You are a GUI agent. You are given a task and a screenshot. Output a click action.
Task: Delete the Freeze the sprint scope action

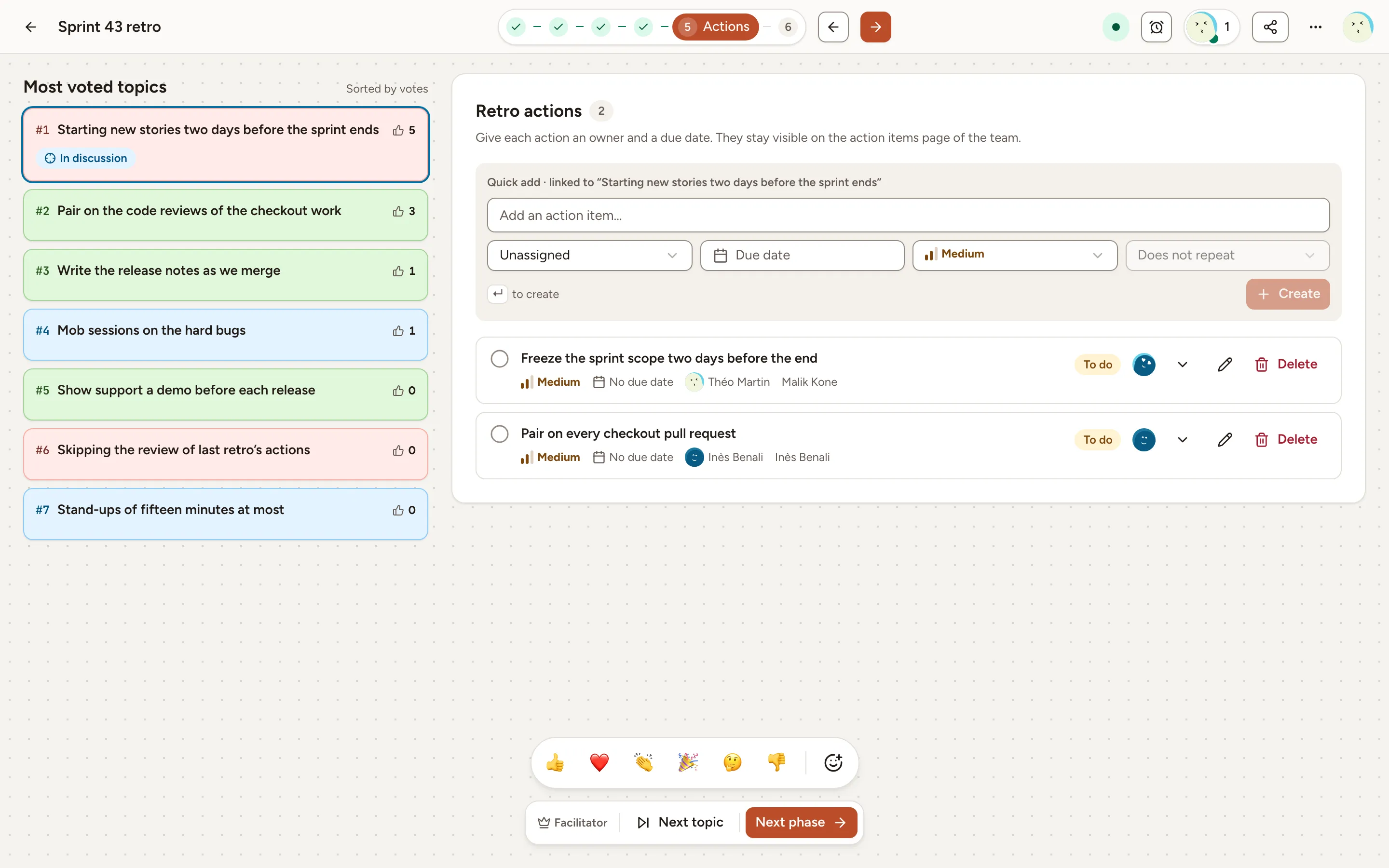tap(1286, 365)
